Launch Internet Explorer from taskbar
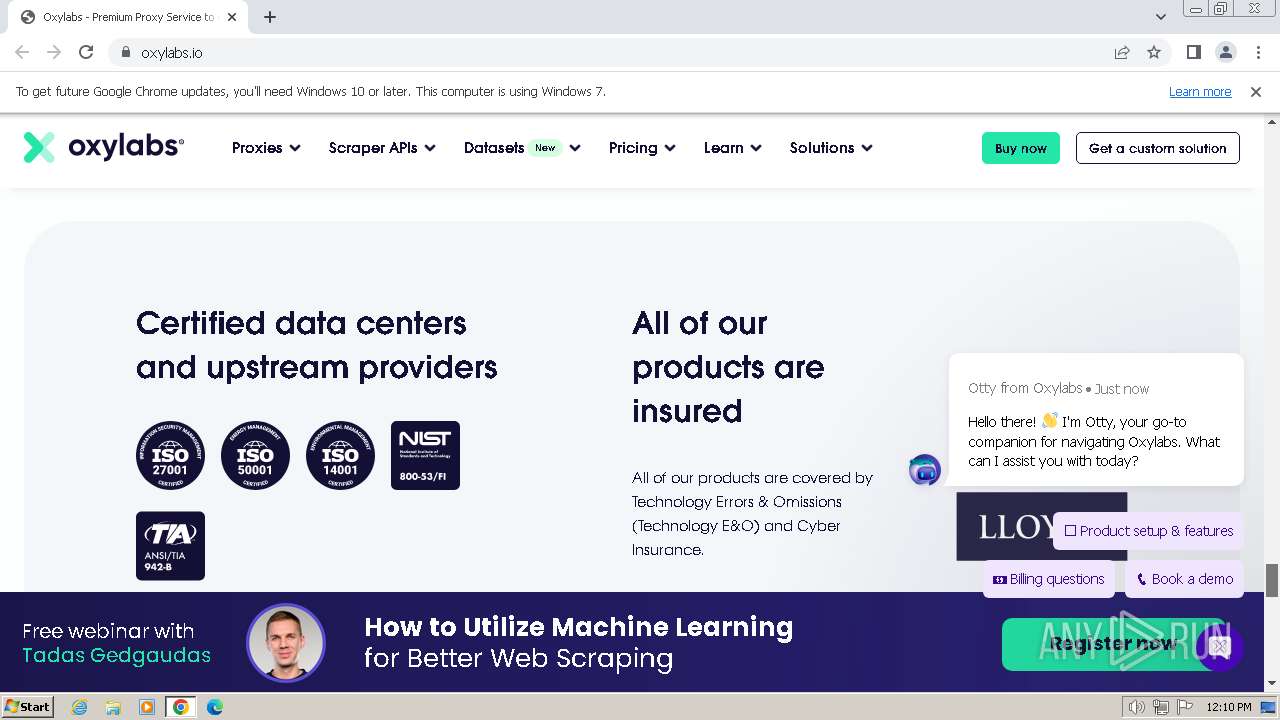The image size is (1280, 720). [80, 707]
